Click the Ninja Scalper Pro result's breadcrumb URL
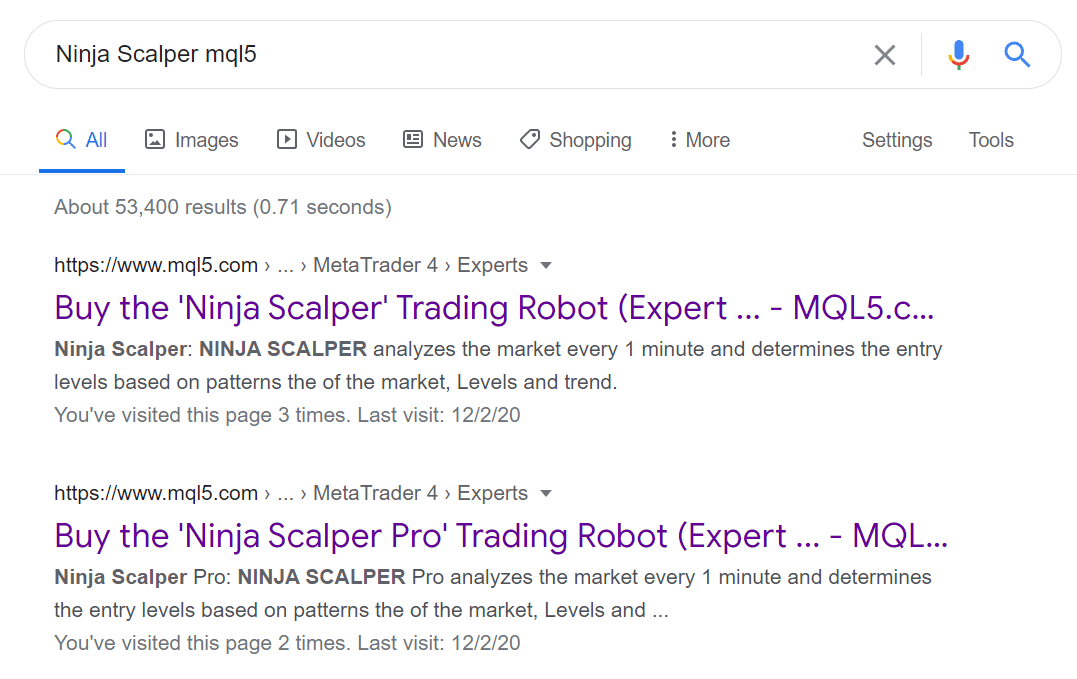The image size is (1077, 679). point(291,493)
